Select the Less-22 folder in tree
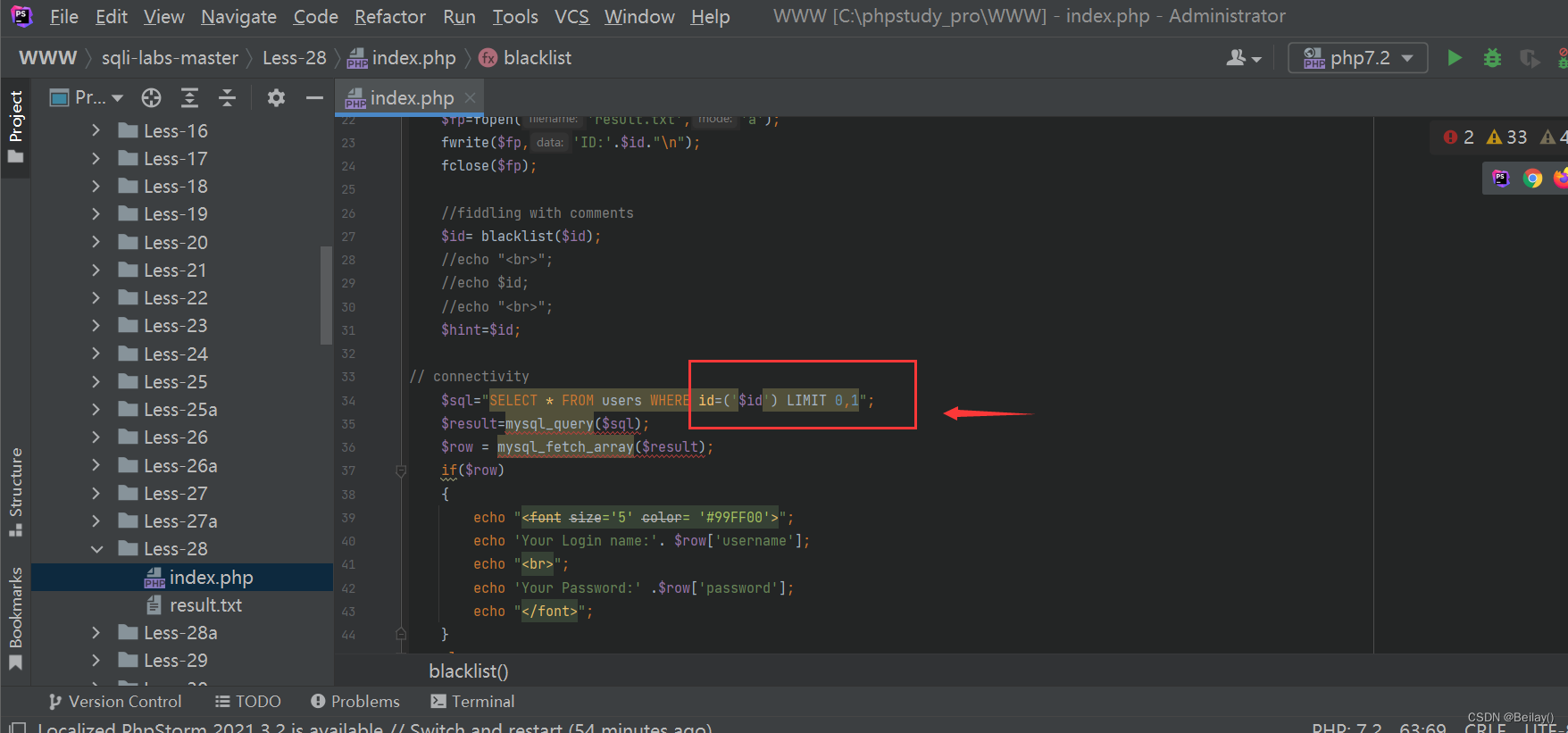The image size is (1568, 733). click(x=175, y=298)
